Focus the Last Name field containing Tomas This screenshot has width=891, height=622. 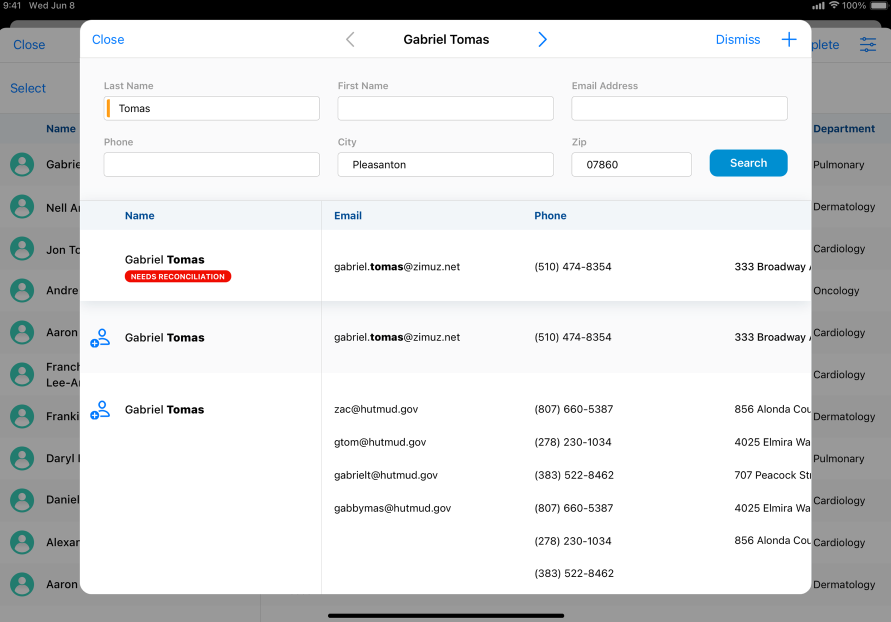[213, 108]
